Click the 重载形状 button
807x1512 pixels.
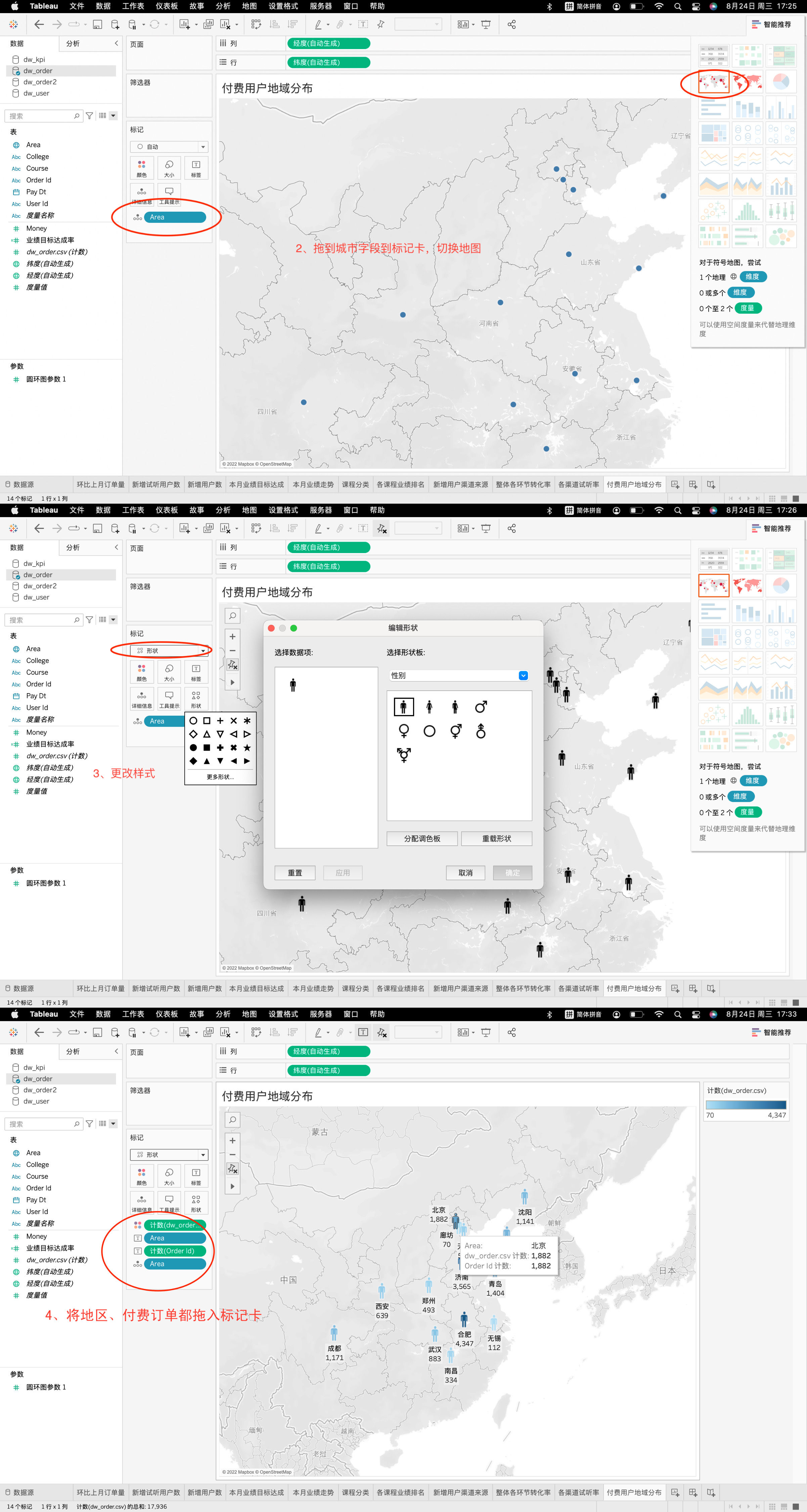coord(497,839)
